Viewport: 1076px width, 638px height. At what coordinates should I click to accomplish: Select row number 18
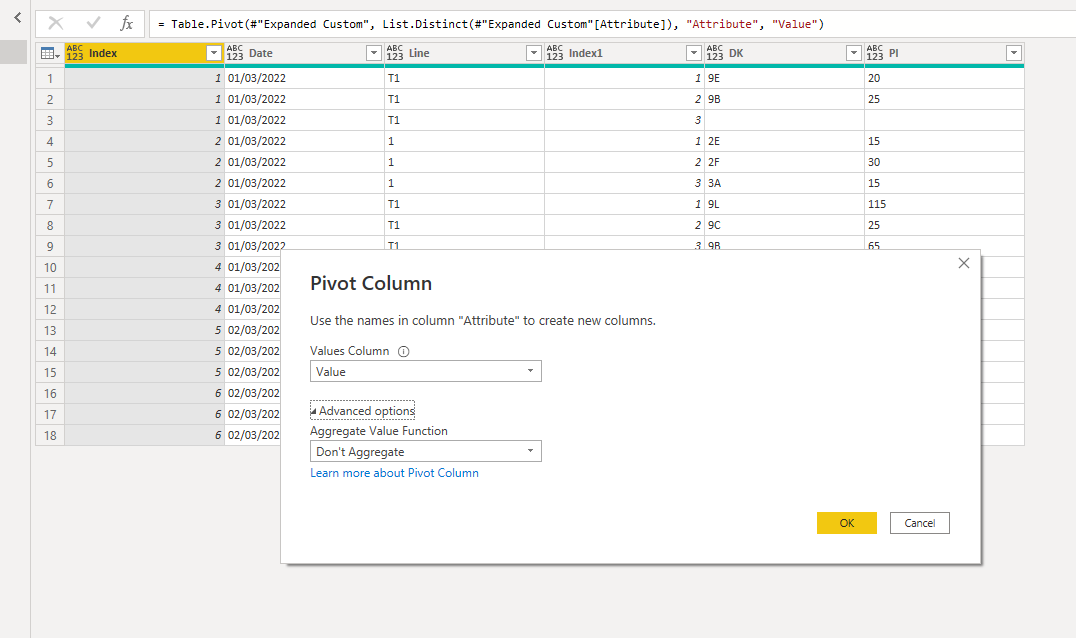point(50,436)
